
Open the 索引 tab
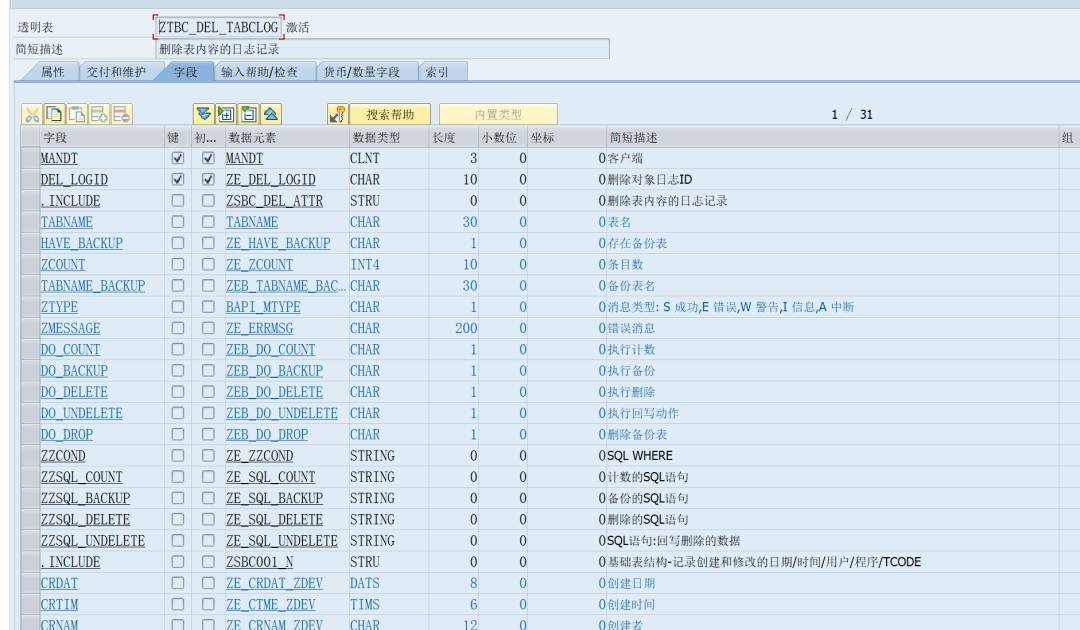(x=437, y=72)
